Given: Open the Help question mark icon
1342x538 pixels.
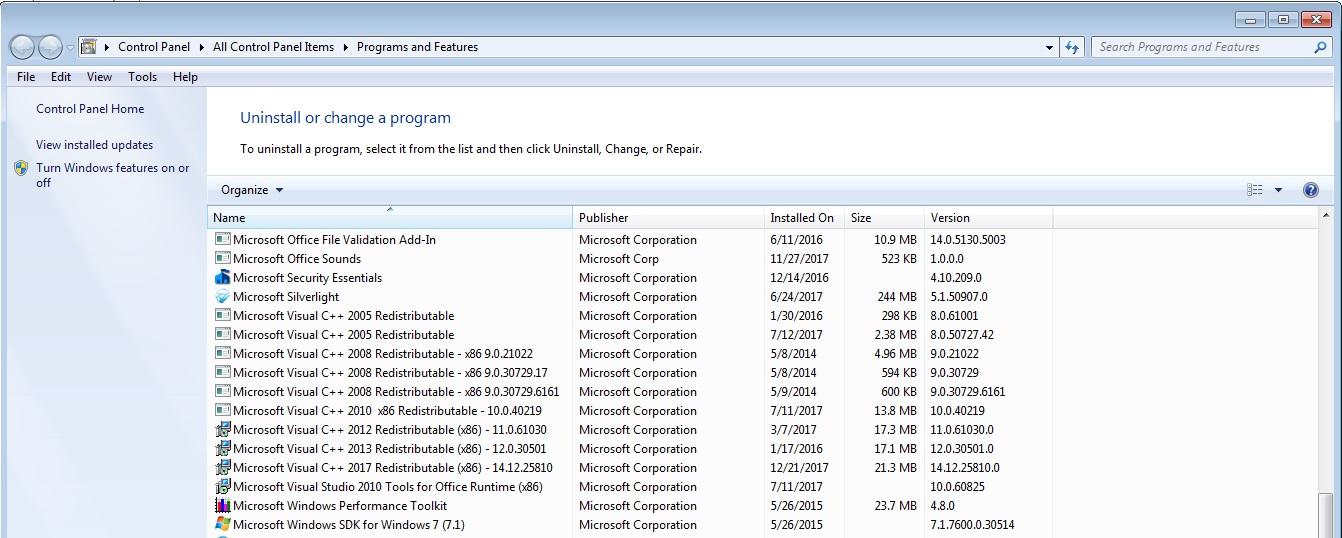Looking at the screenshot, I should [1311, 190].
